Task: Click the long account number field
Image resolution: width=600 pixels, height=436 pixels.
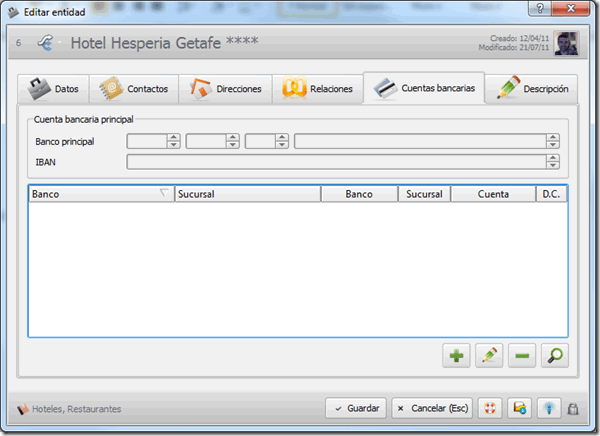Action: click(x=420, y=141)
